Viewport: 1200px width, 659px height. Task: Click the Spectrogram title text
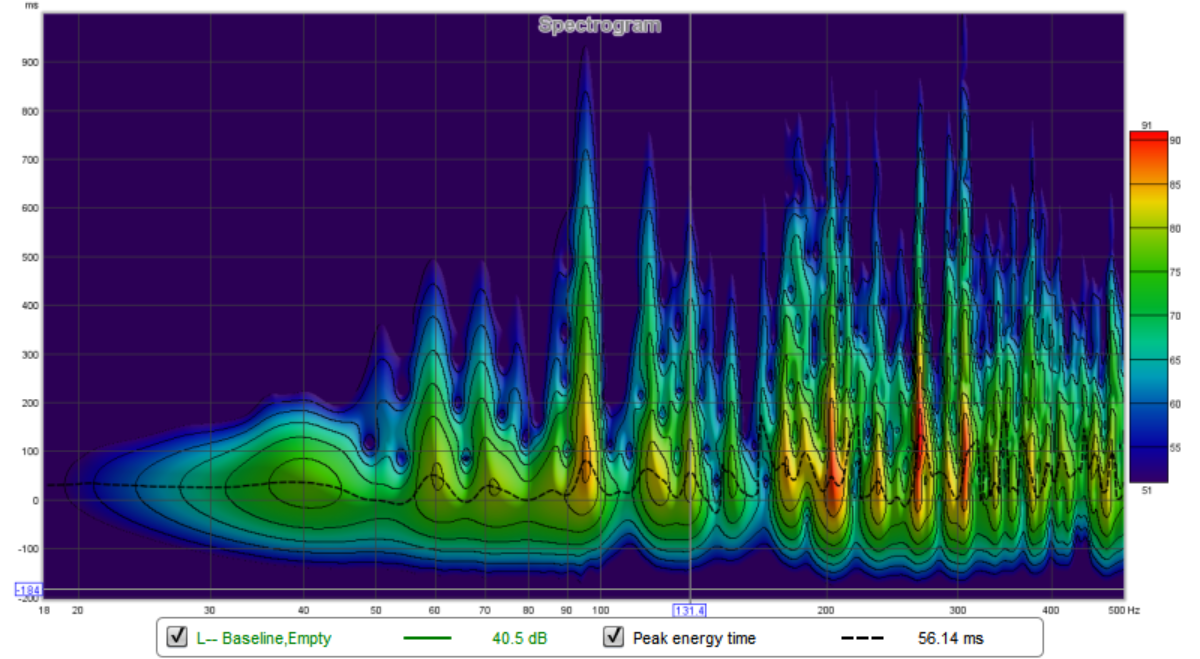click(599, 25)
